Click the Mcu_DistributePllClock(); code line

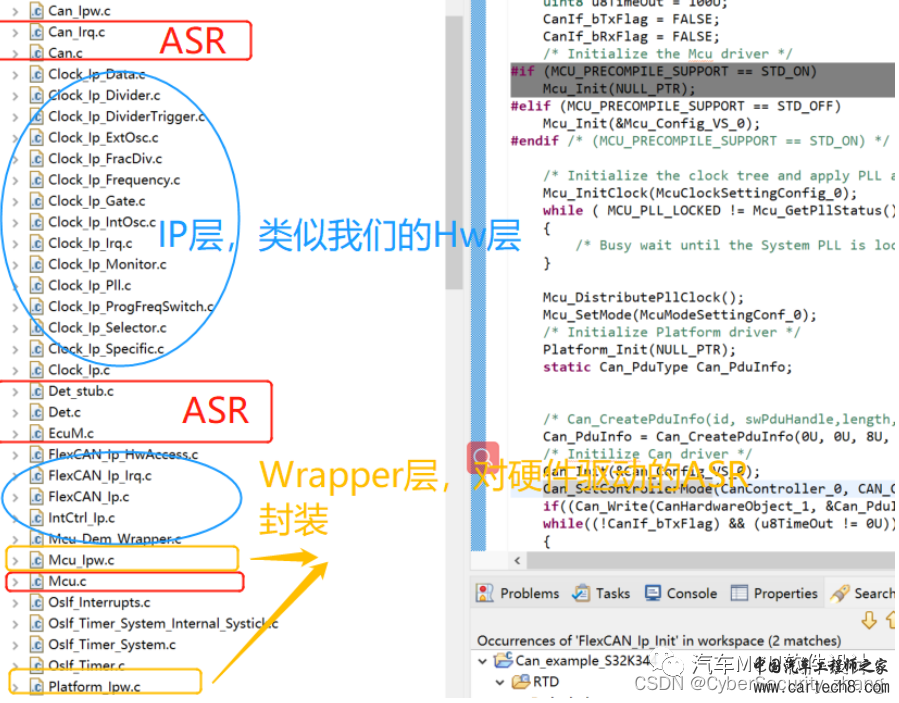click(643, 298)
